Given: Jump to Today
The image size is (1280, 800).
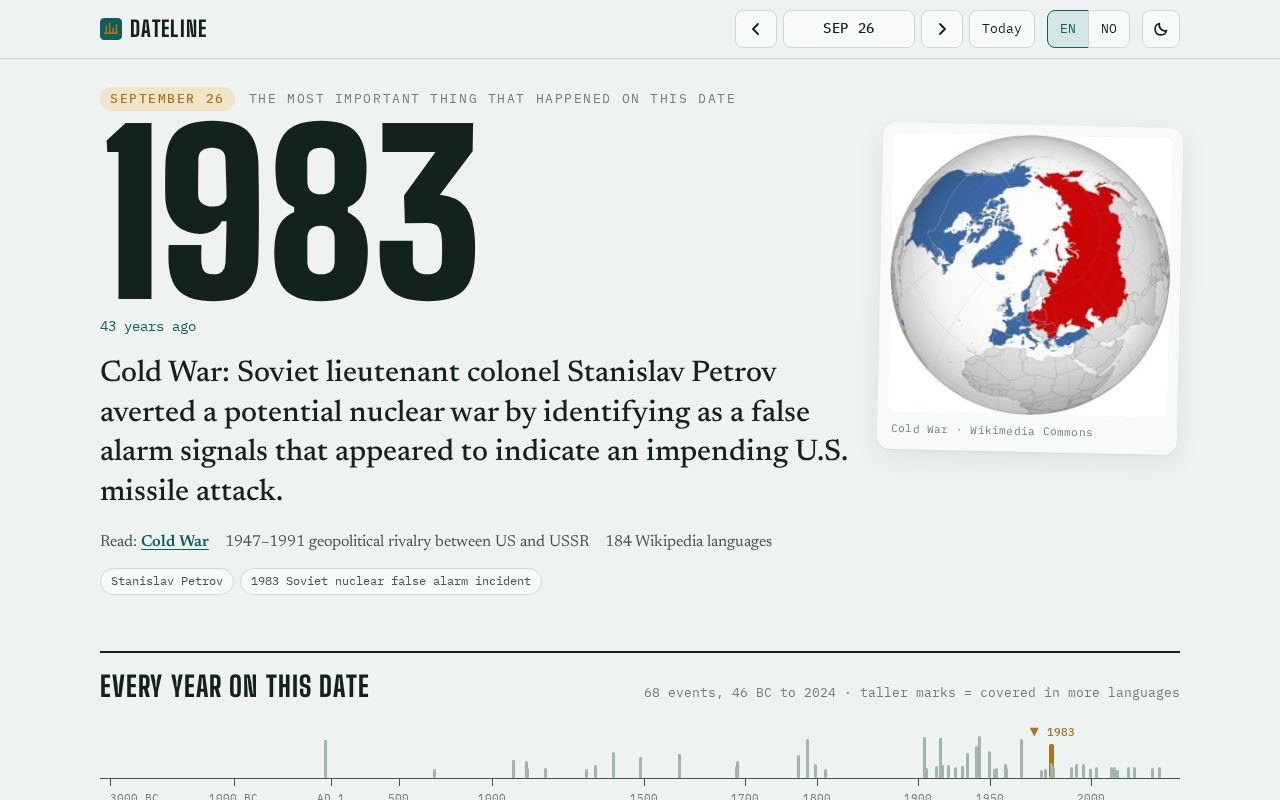Looking at the screenshot, I should tap(1002, 29).
